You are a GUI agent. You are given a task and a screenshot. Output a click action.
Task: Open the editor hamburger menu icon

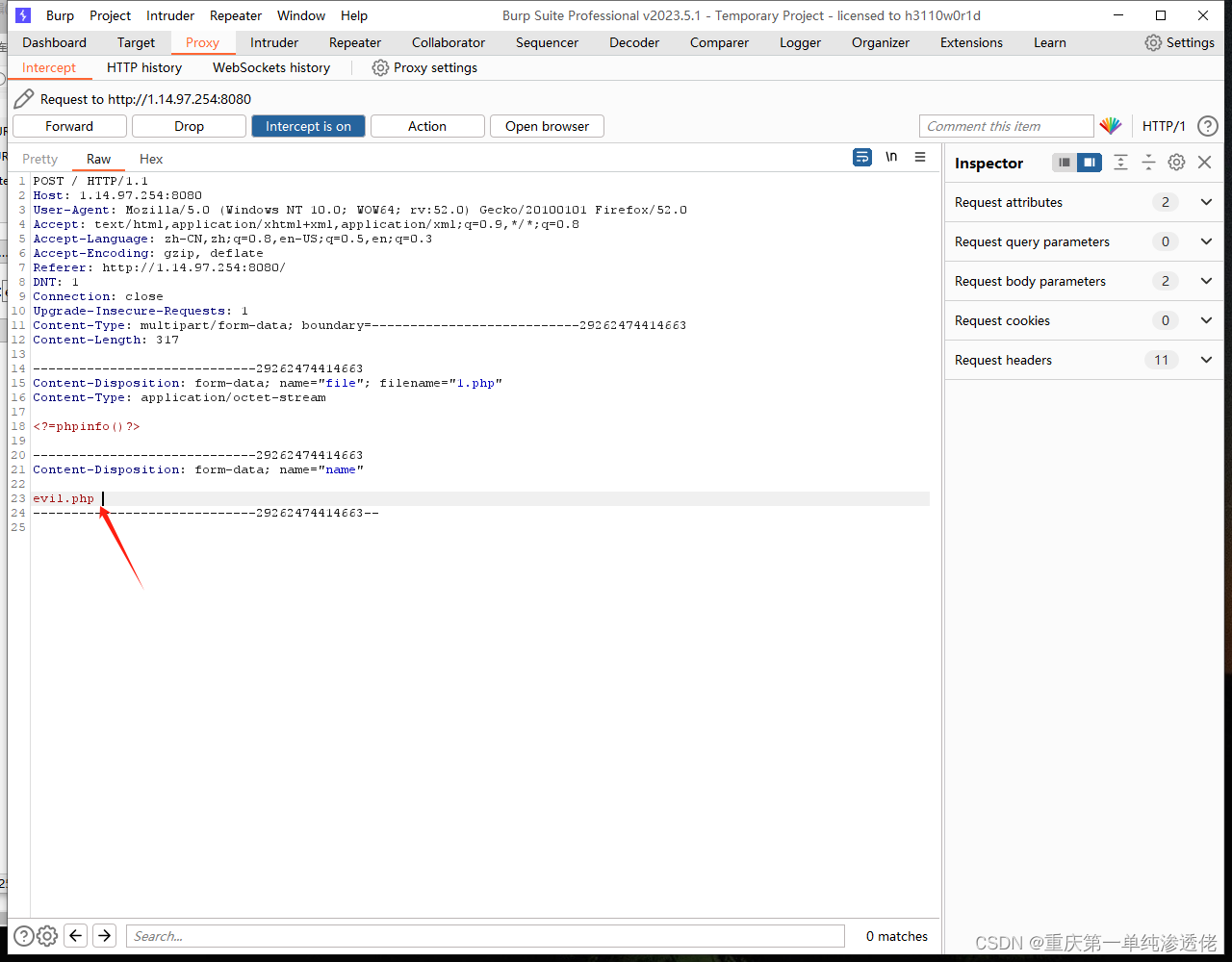[x=920, y=157]
